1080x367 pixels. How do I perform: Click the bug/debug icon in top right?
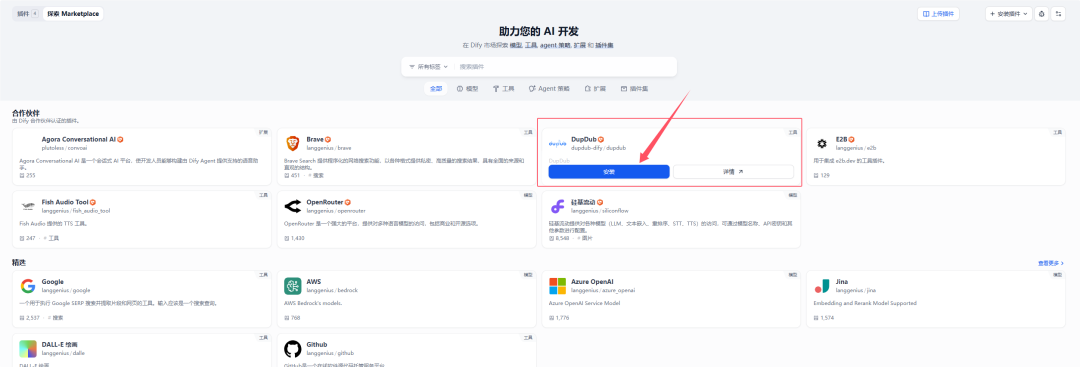[1041, 14]
